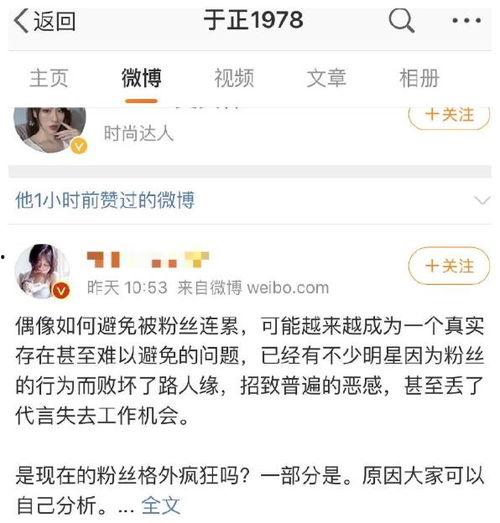The width and height of the screenshot is (500, 523).
Task: Tap the back arrow icon
Action: [x=21, y=21]
